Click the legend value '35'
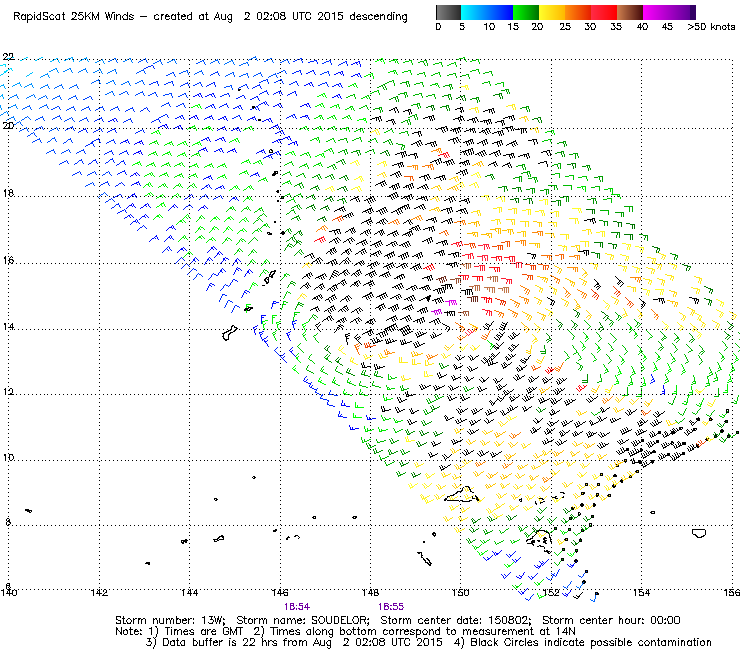The height and width of the screenshot is (650, 740). pos(616,27)
